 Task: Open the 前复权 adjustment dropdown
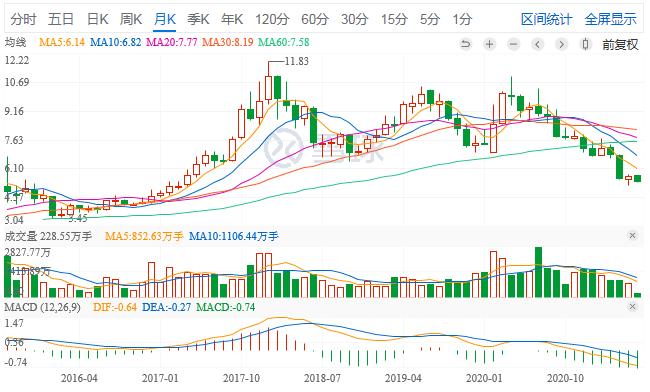click(x=620, y=44)
